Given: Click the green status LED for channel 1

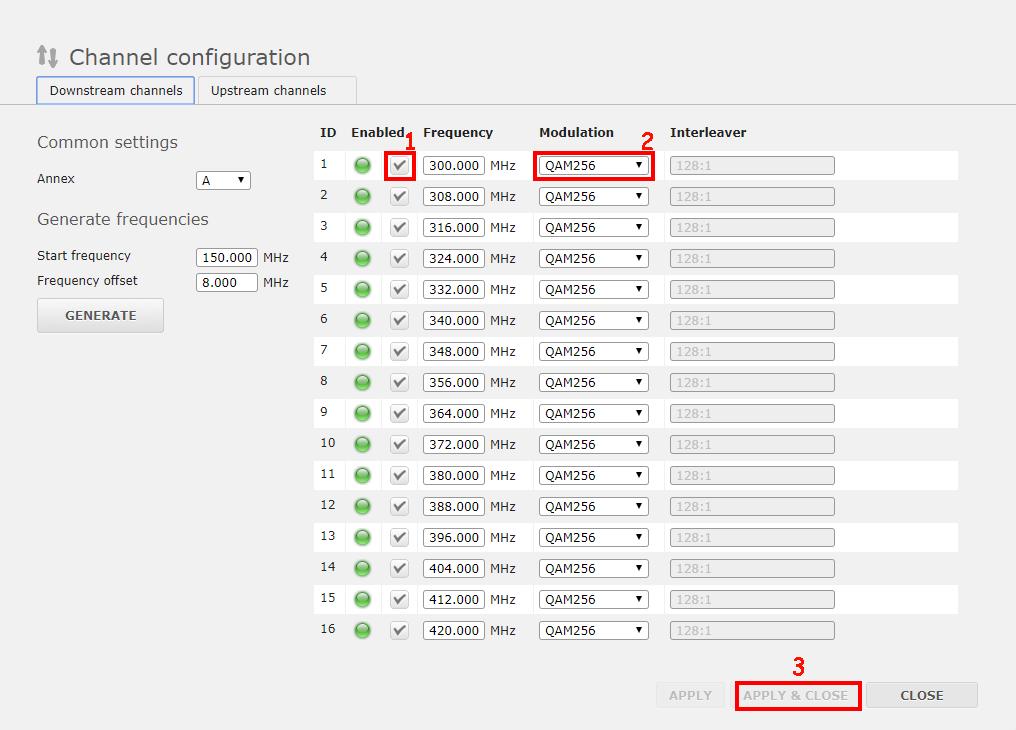Looking at the screenshot, I should click(362, 166).
